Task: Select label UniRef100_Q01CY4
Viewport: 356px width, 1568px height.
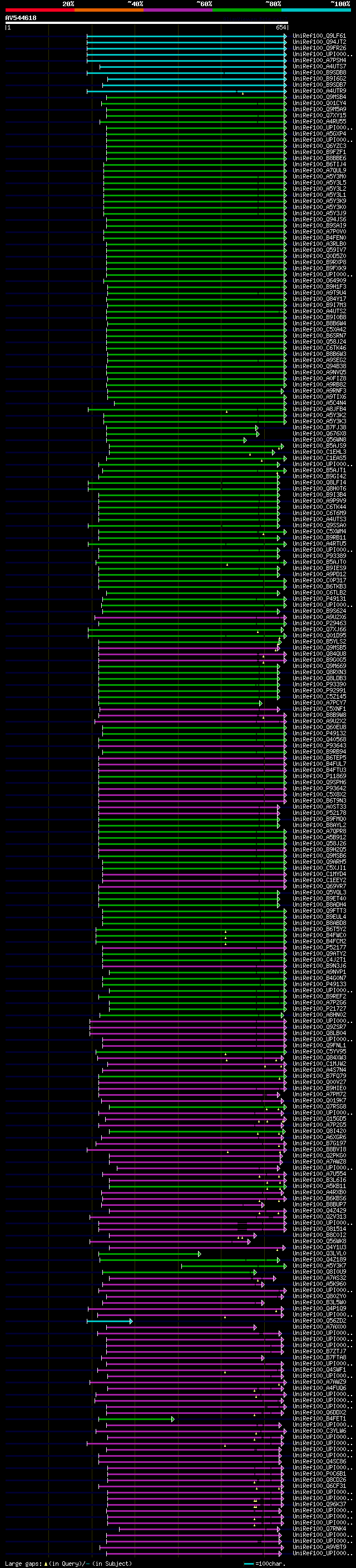Action: point(319,103)
